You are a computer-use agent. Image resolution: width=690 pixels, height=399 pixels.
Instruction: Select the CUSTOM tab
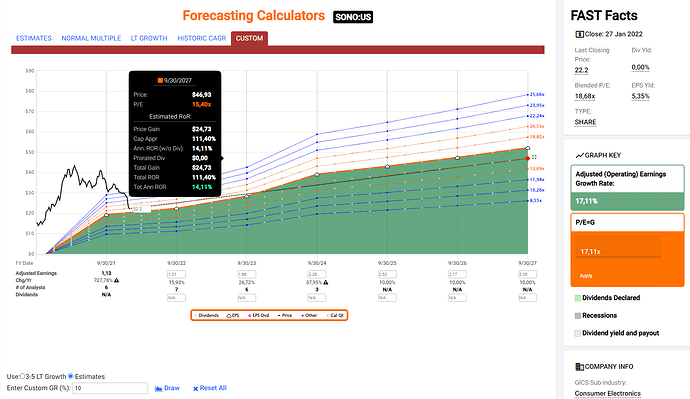pyautogui.click(x=250, y=38)
